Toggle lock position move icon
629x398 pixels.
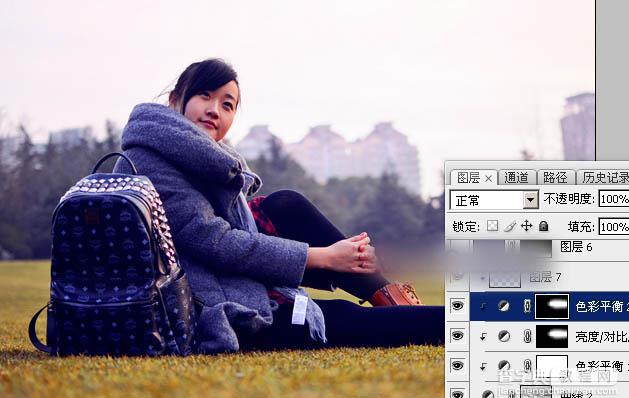coord(526,226)
